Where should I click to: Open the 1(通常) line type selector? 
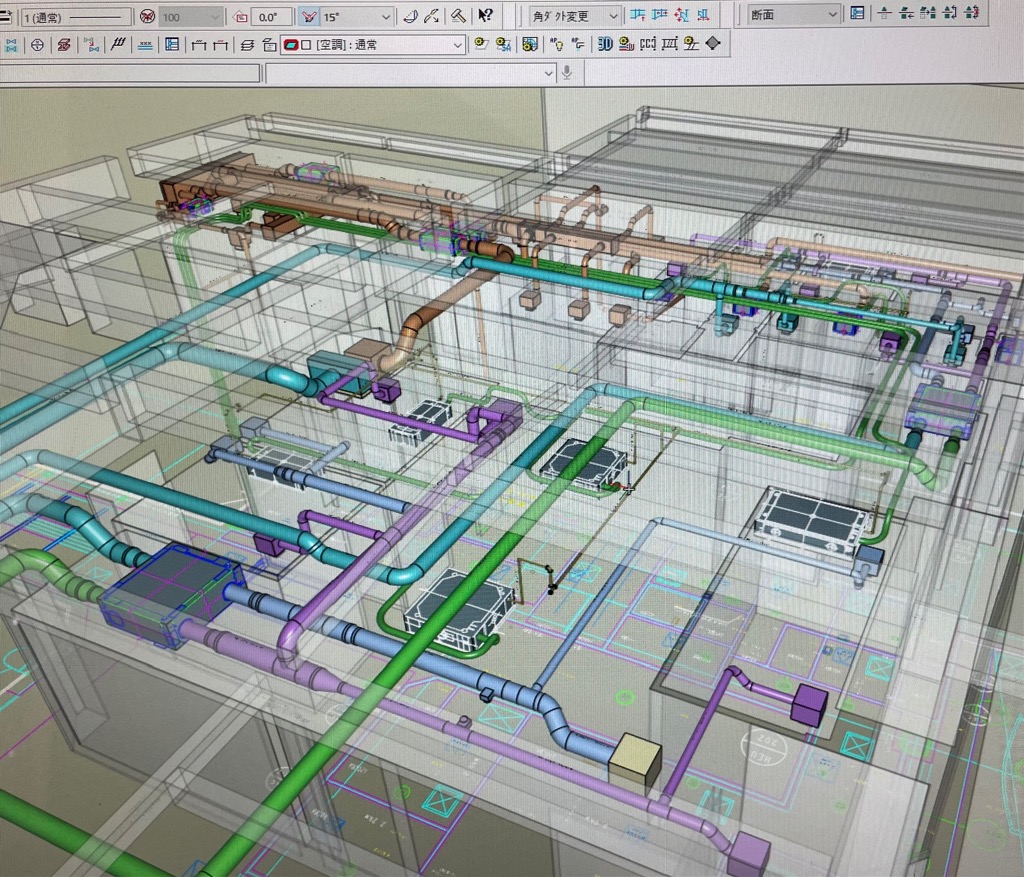click(x=77, y=16)
